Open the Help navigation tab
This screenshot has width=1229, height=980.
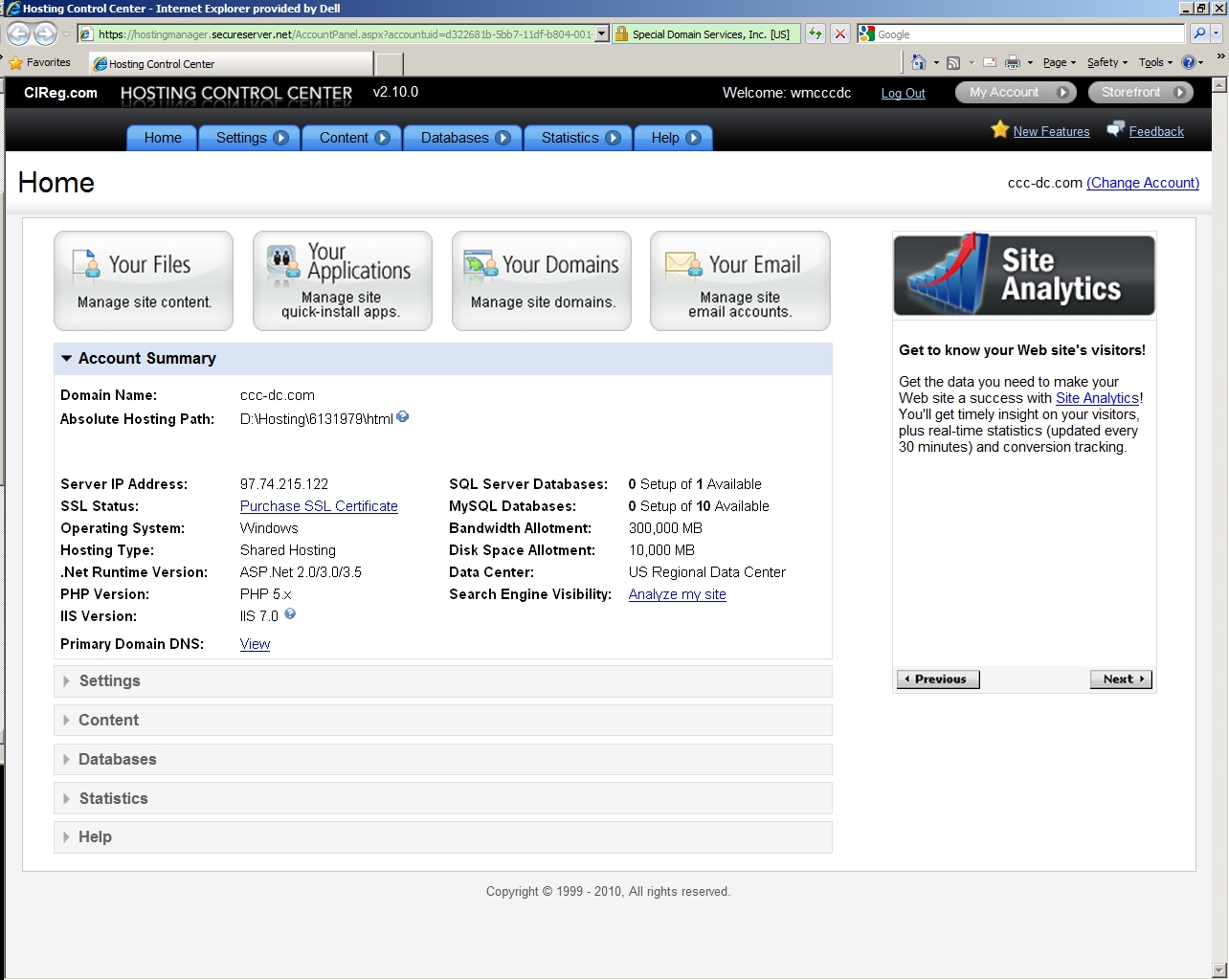pos(674,138)
